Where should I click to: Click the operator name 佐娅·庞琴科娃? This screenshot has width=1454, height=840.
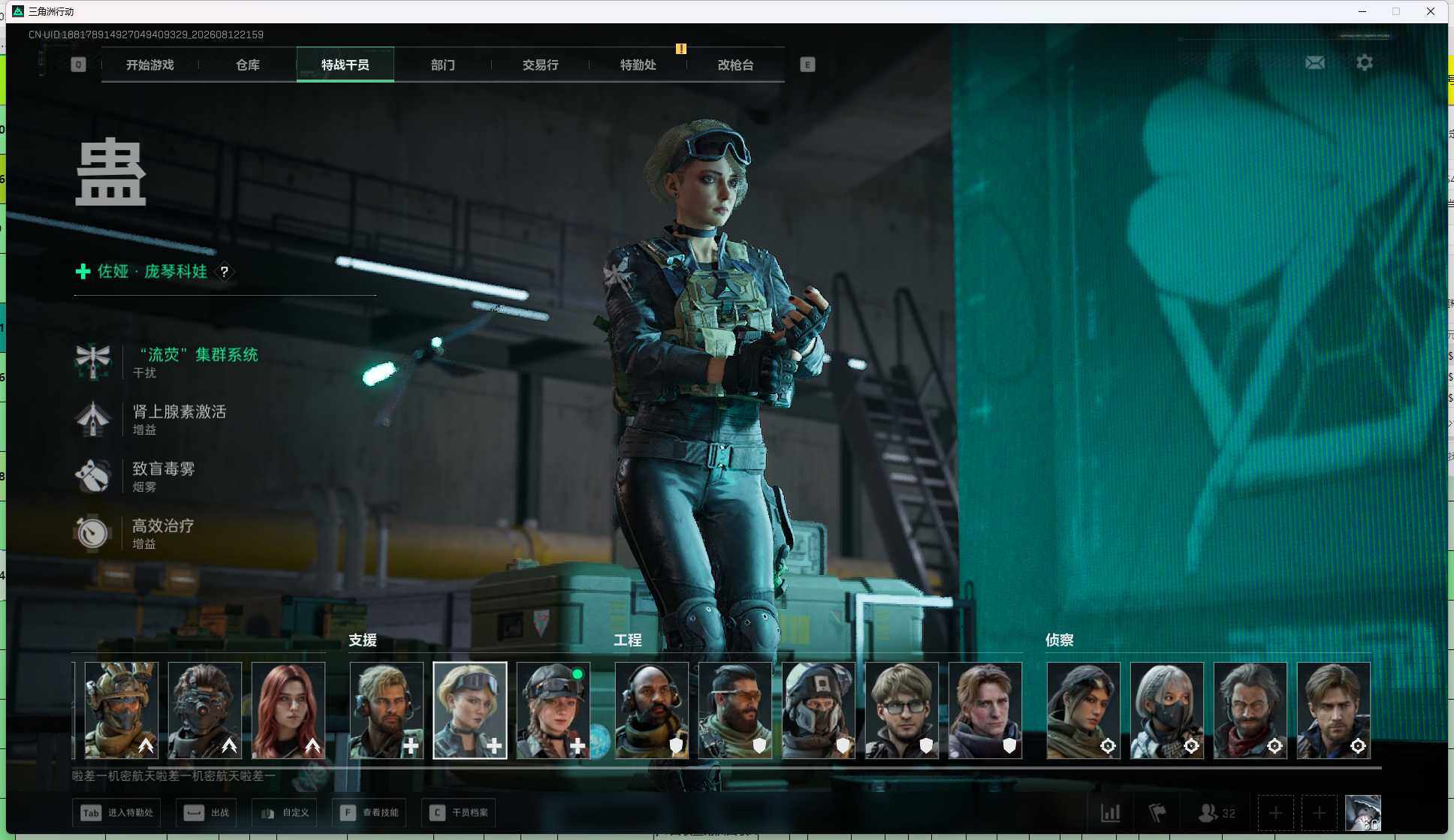(x=152, y=272)
